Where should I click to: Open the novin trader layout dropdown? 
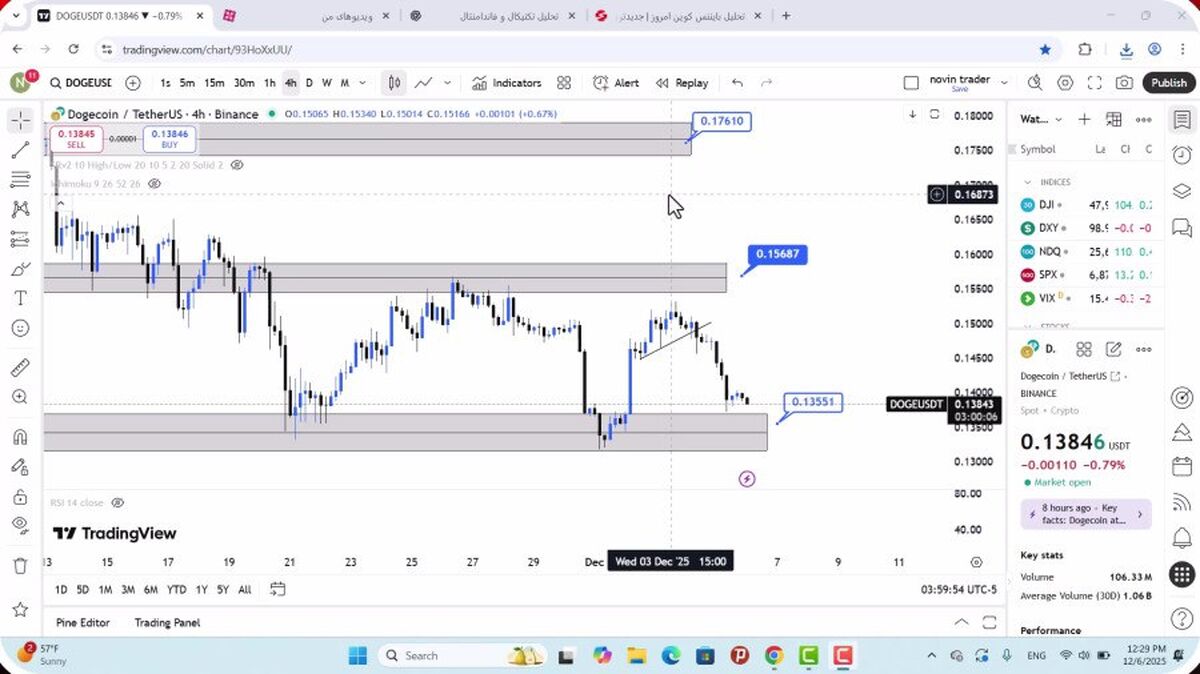coord(1004,83)
